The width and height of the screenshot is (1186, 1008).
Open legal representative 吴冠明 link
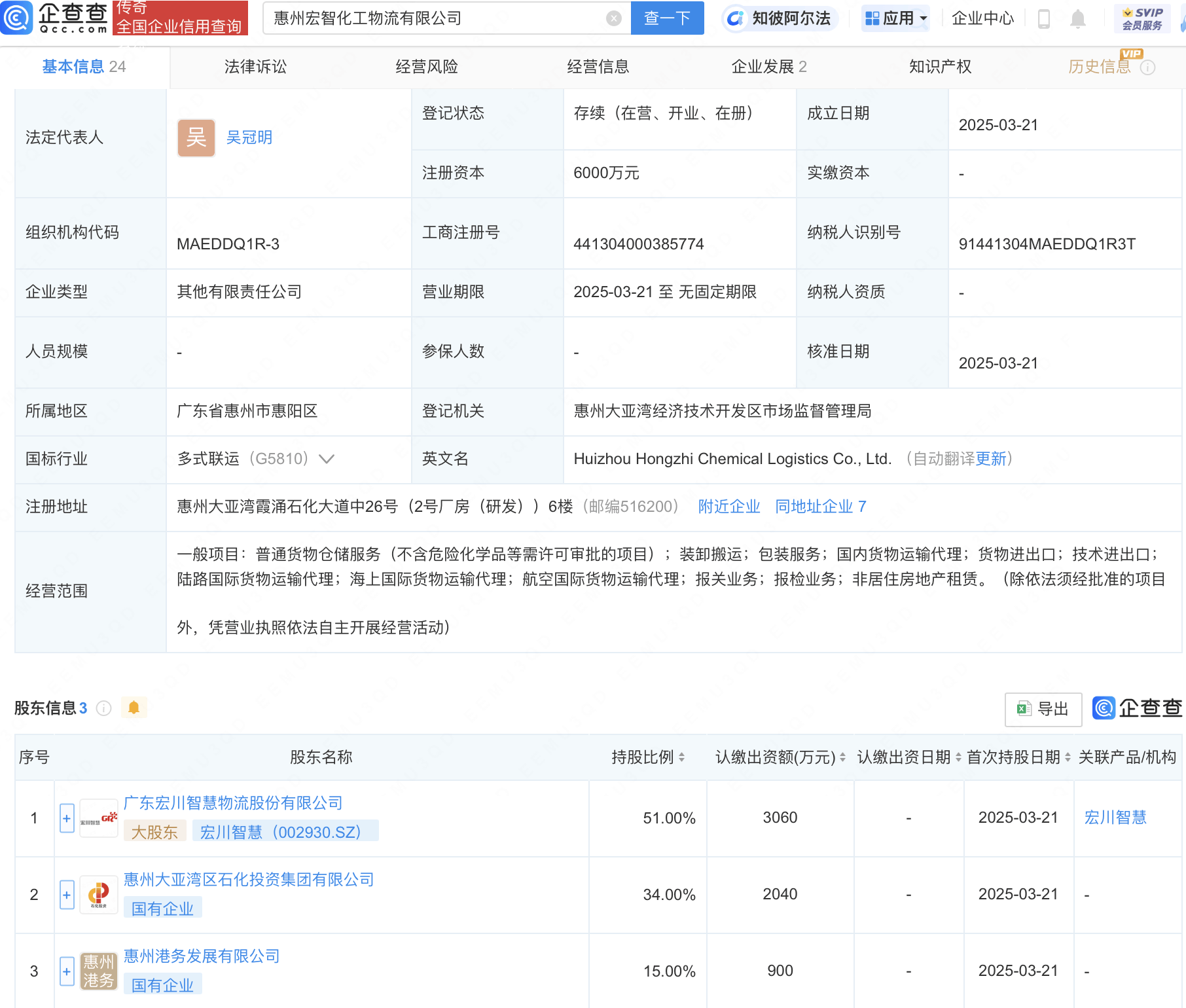pos(249,137)
